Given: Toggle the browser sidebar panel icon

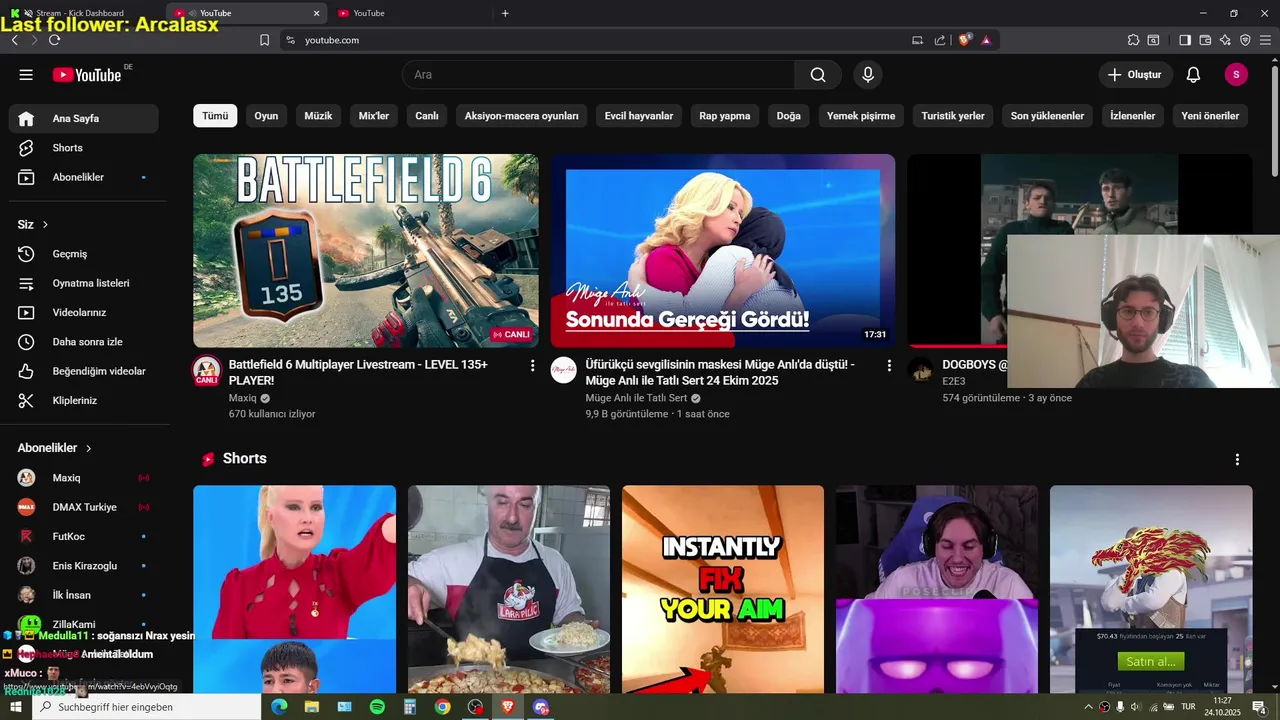Looking at the screenshot, I should point(1185,40).
